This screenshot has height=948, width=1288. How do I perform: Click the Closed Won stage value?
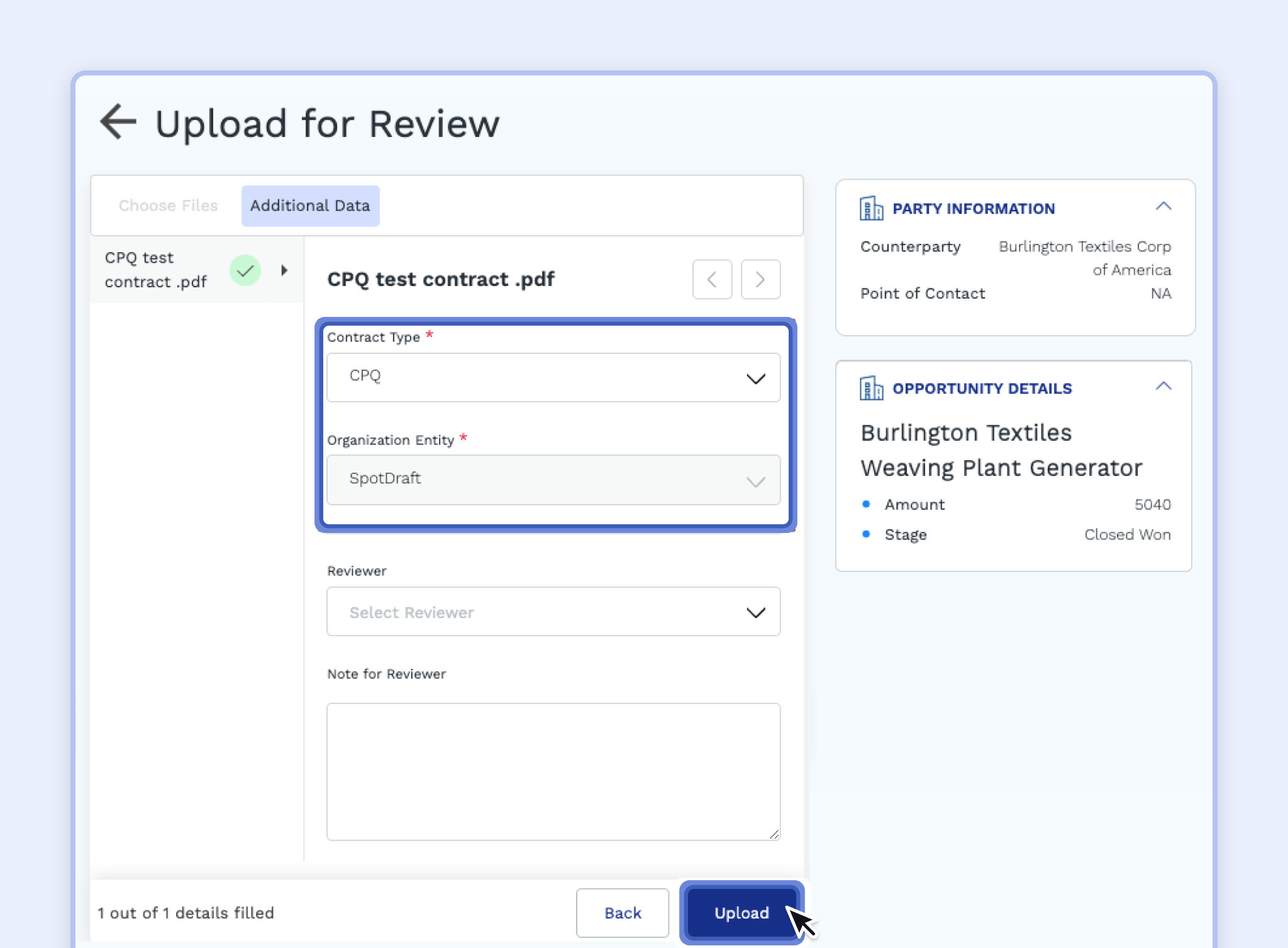[x=1128, y=534]
